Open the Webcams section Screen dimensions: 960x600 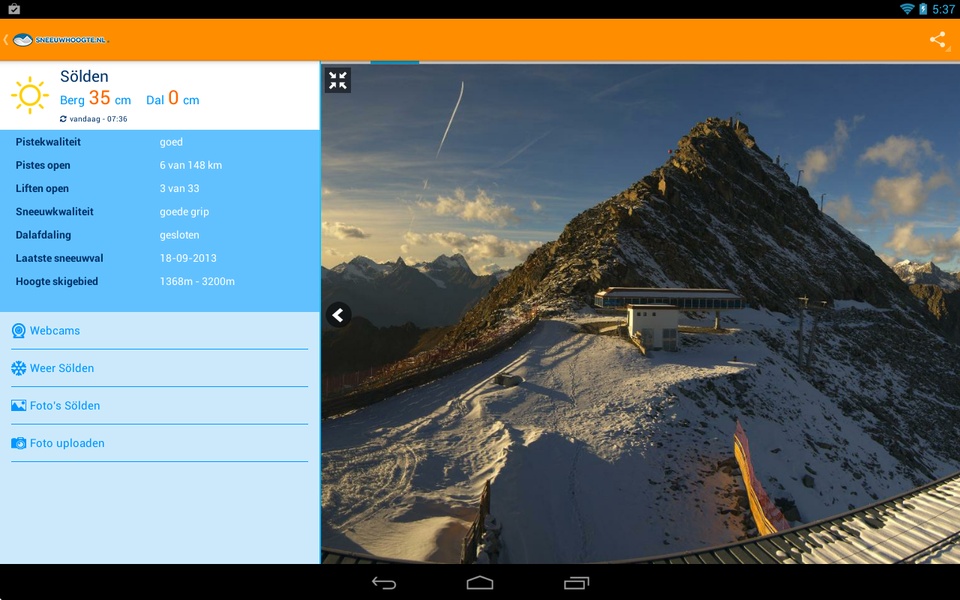[x=160, y=331]
